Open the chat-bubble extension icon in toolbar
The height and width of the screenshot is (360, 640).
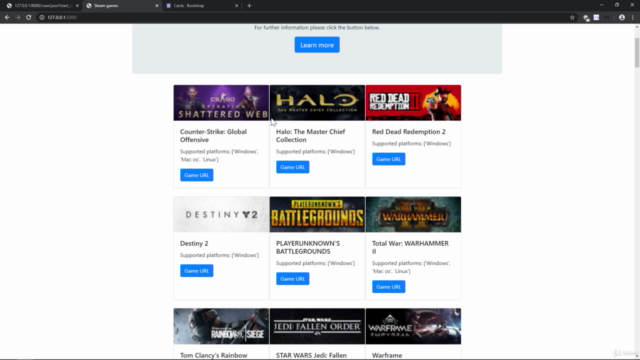click(x=586, y=18)
